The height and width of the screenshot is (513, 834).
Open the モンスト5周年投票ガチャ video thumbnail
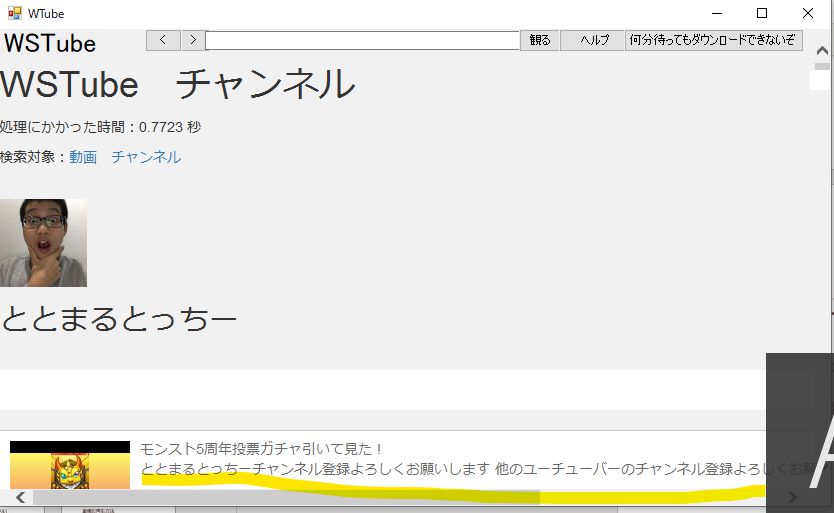(x=70, y=466)
